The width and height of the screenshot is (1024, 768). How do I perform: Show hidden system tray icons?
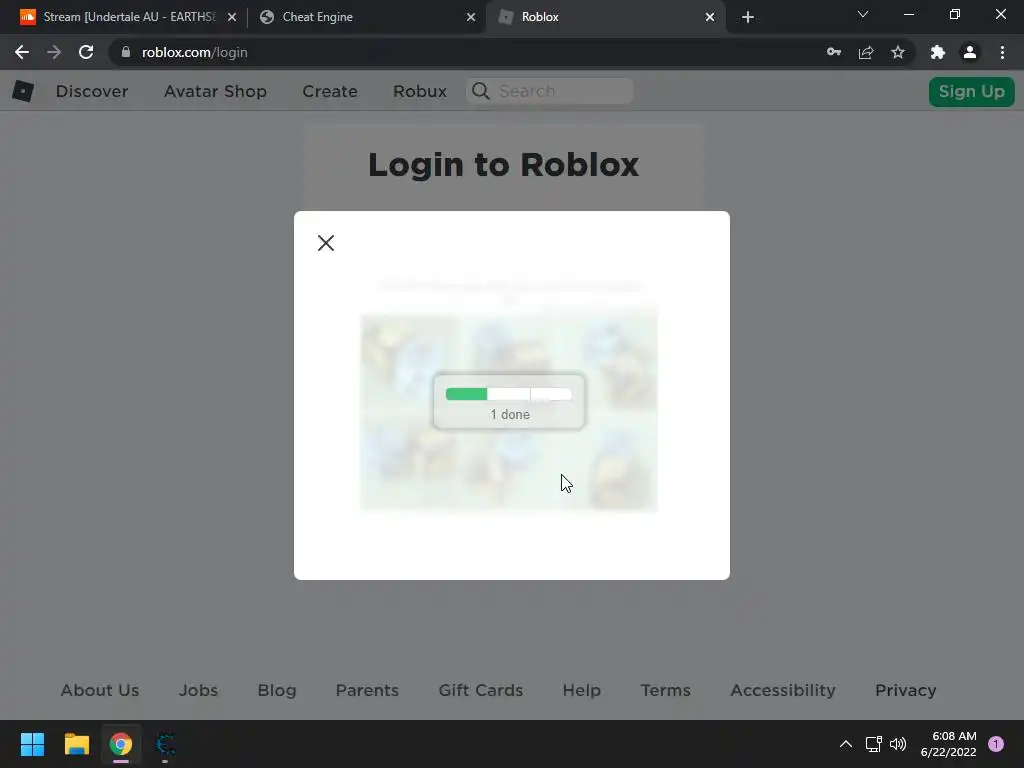point(846,744)
